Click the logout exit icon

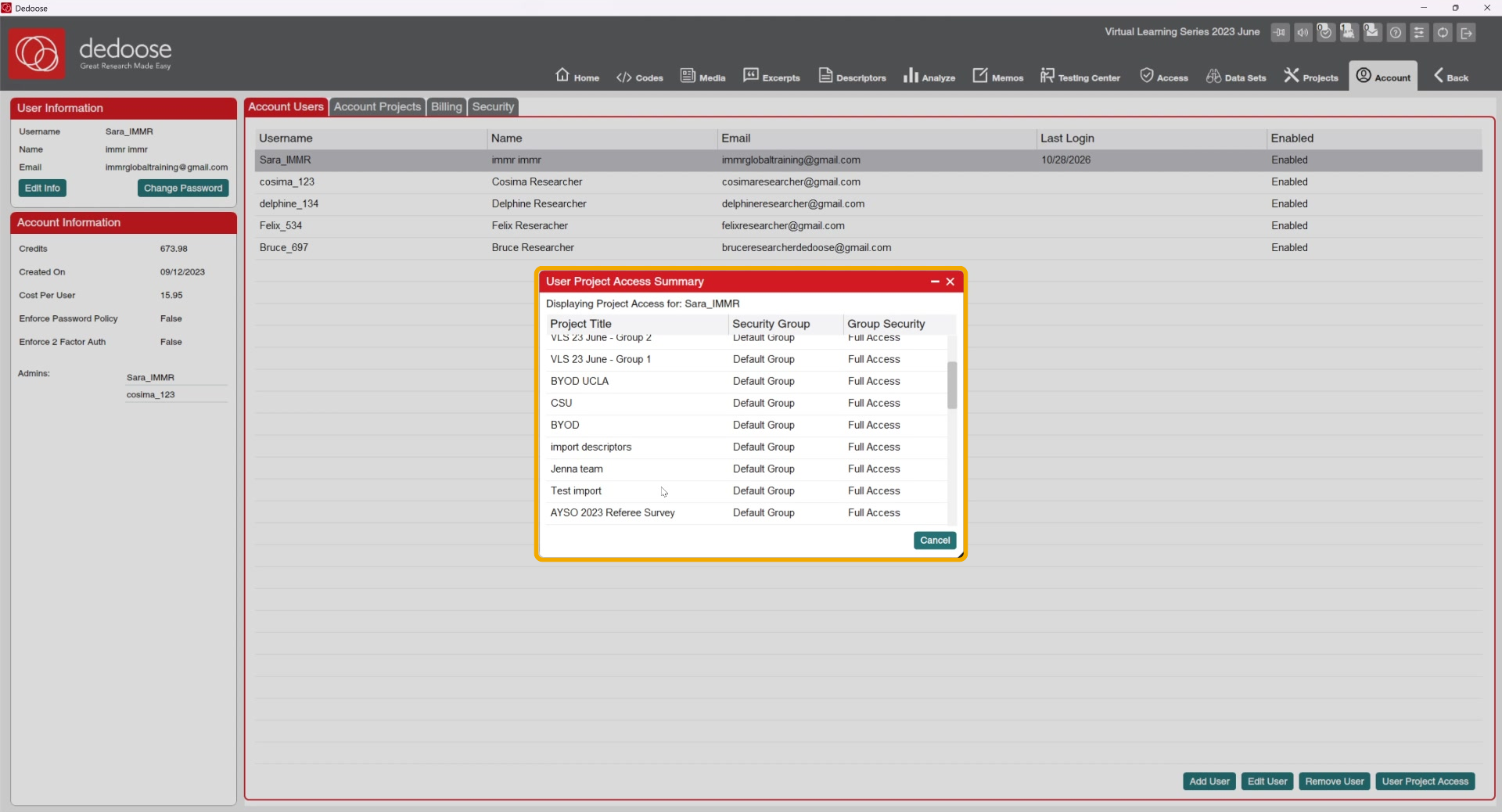(x=1467, y=32)
